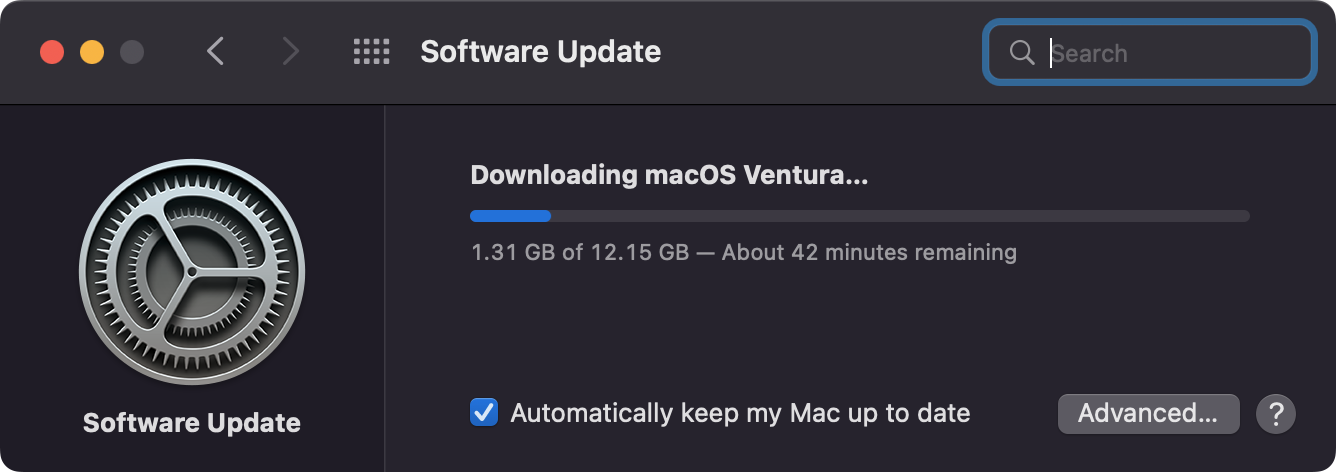Show all preferences grid icon
Viewport: 1336px width, 472px height.
[x=371, y=52]
